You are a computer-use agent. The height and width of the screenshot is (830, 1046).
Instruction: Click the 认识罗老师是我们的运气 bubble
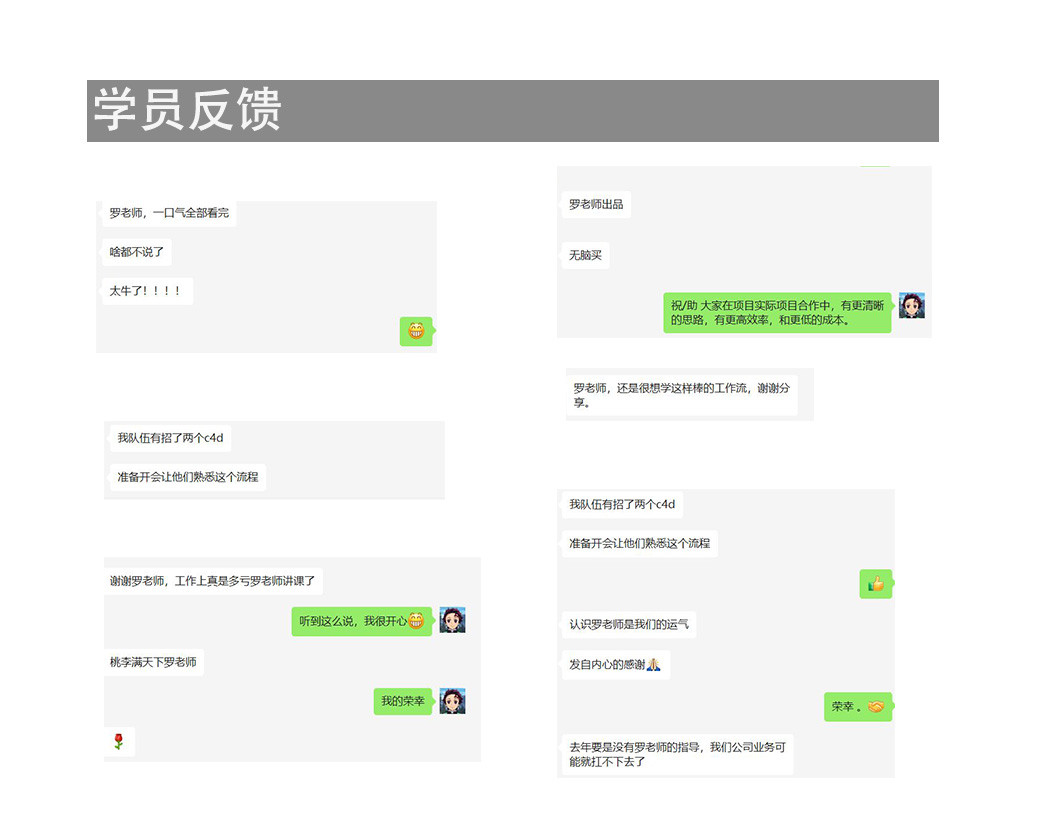(x=628, y=625)
